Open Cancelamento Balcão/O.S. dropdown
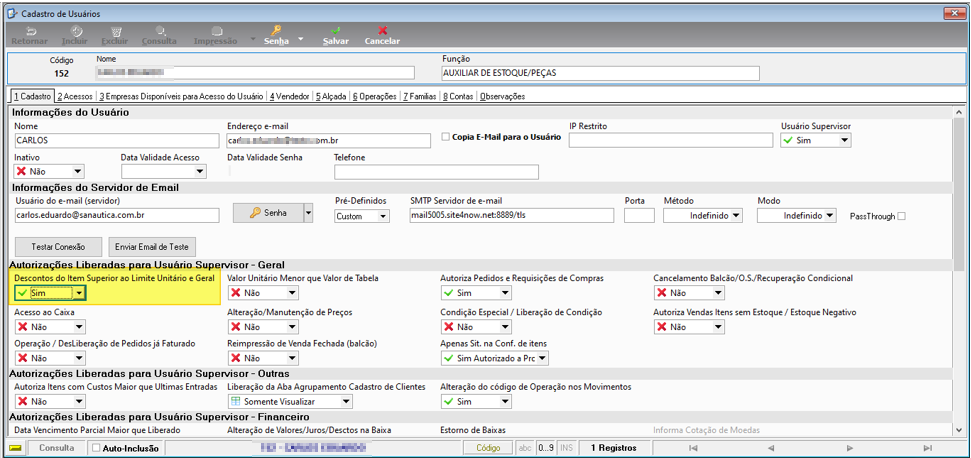971x458 pixels. 718,293
